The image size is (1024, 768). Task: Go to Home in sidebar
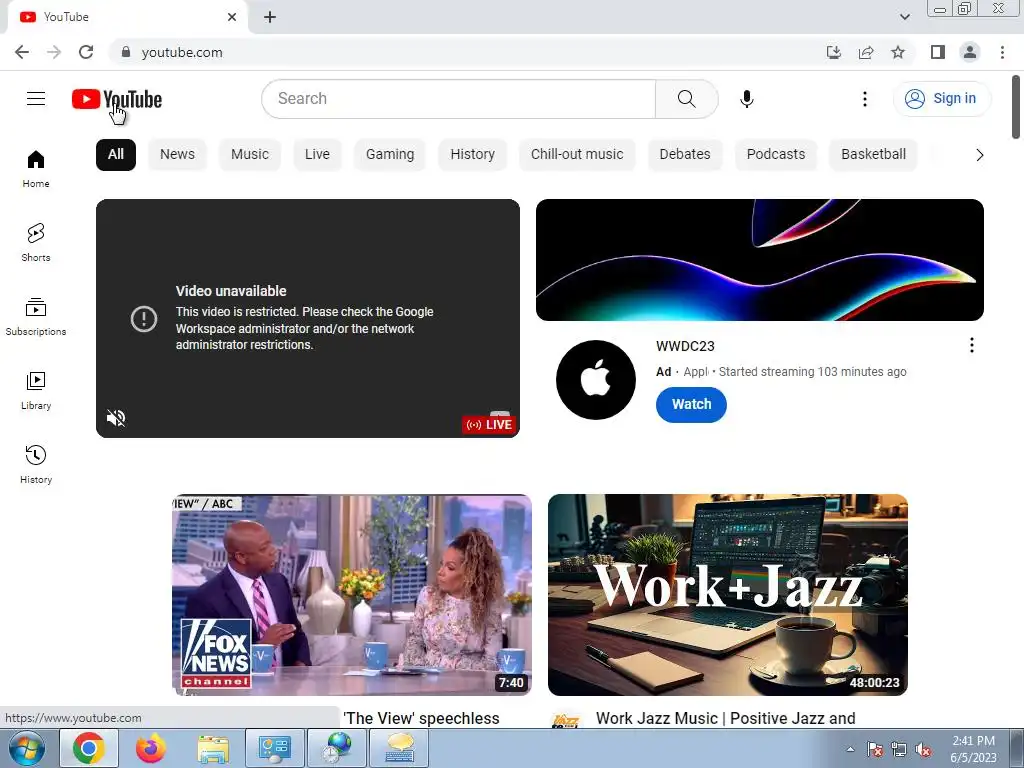click(36, 169)
